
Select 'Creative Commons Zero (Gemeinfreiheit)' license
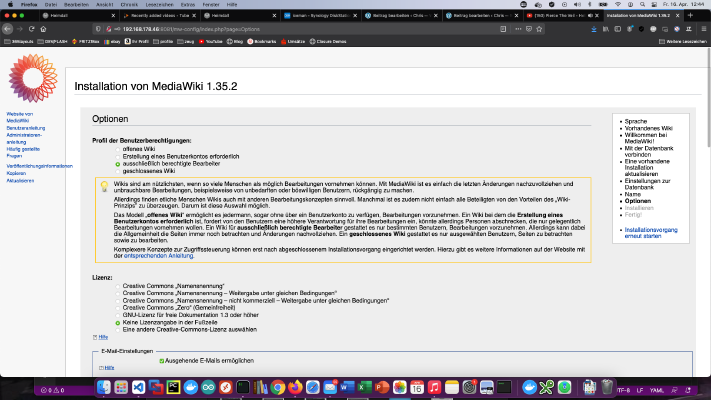118,308
